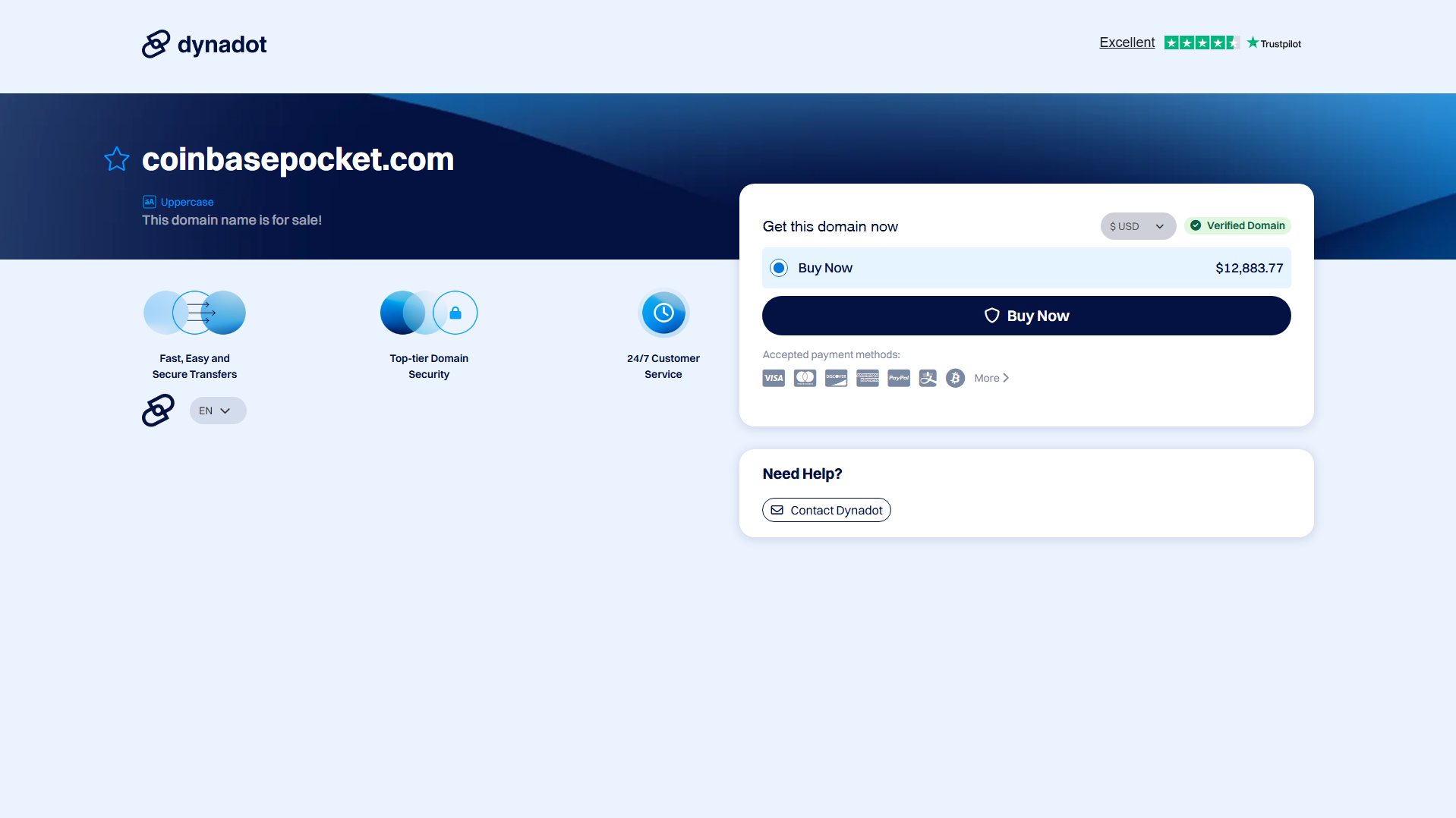This screenshot has height=818, width=1456.
Task: Click the 'Top-tier Domain Security' caption
Action: (429, 367)
